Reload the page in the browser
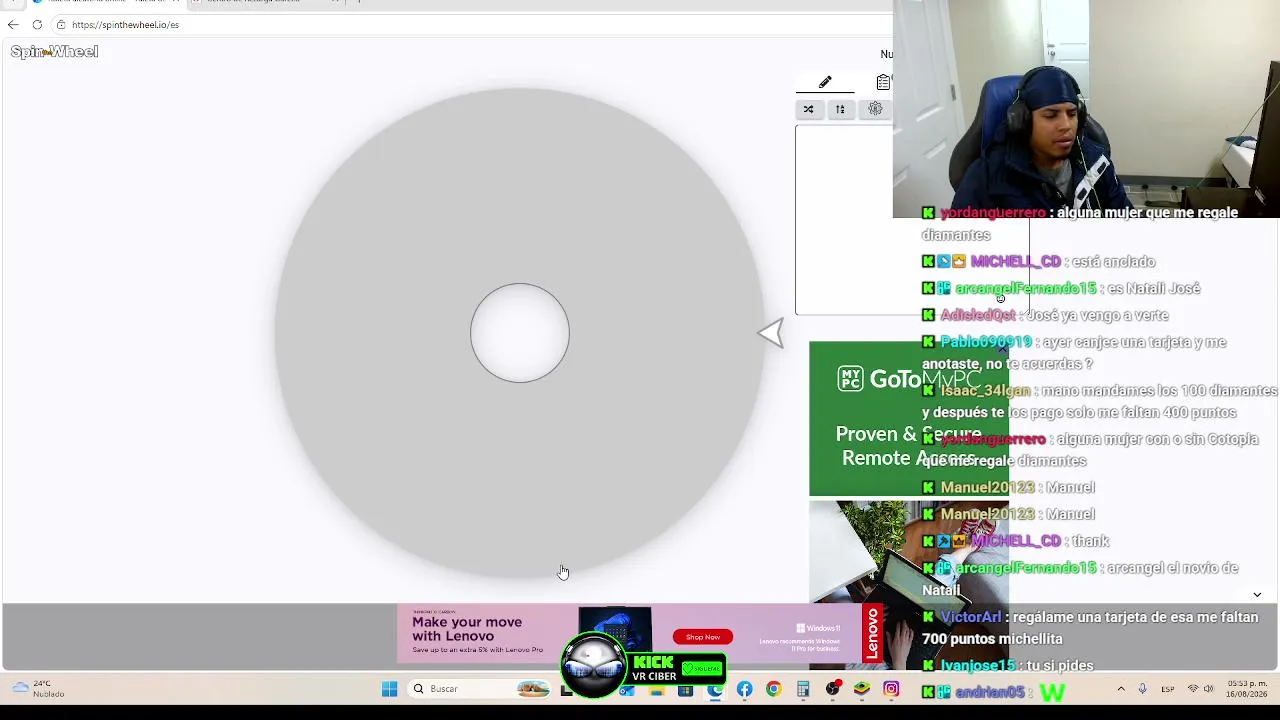 [x=37, y=25]
